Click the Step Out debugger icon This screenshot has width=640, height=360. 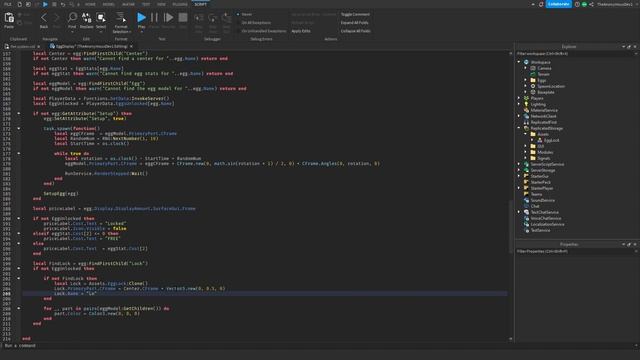click(226, 18)
